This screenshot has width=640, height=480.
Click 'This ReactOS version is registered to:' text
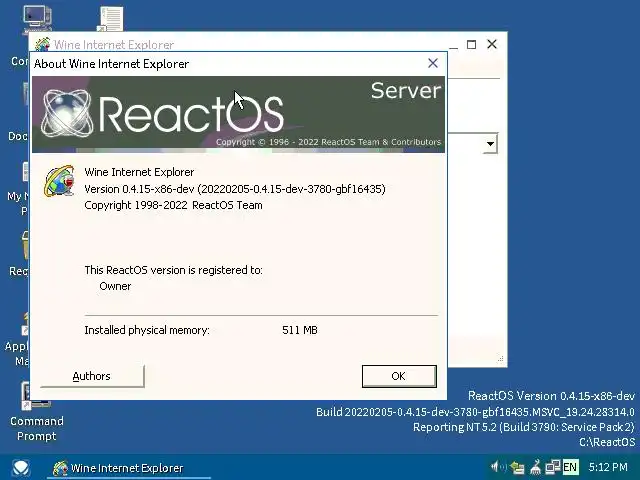tap(173, 270)
